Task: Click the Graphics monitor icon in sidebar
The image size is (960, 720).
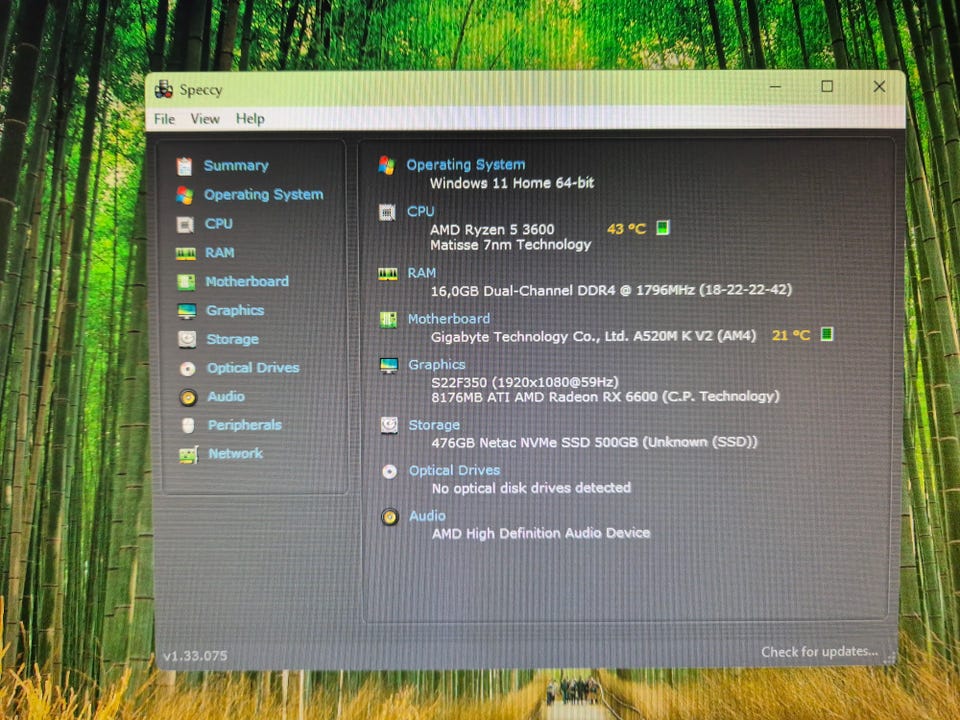Action: click(187, 310)
